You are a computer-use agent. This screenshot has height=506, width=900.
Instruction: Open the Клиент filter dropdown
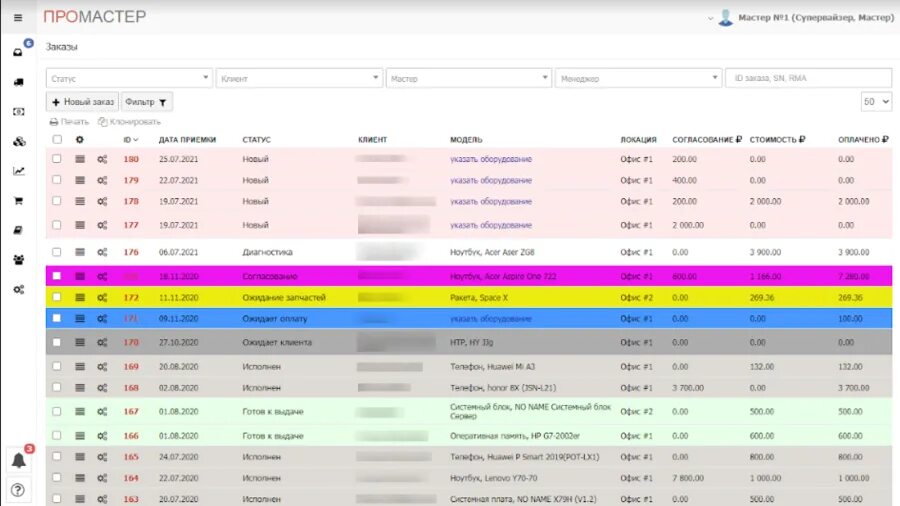pos(299,78)
